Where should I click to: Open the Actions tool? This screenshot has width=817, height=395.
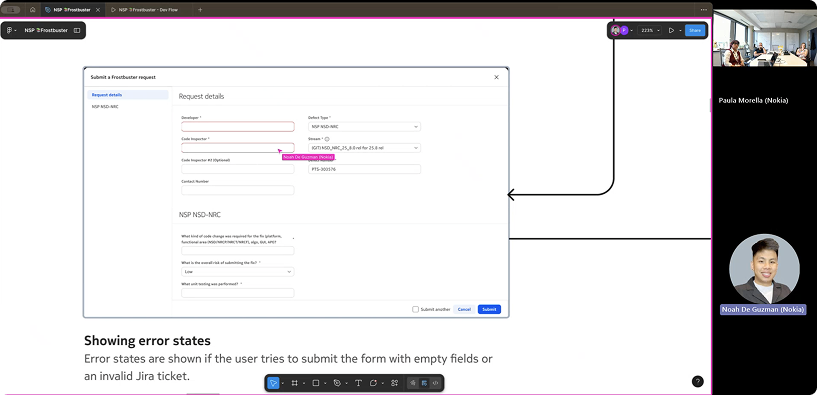[394, 383]
